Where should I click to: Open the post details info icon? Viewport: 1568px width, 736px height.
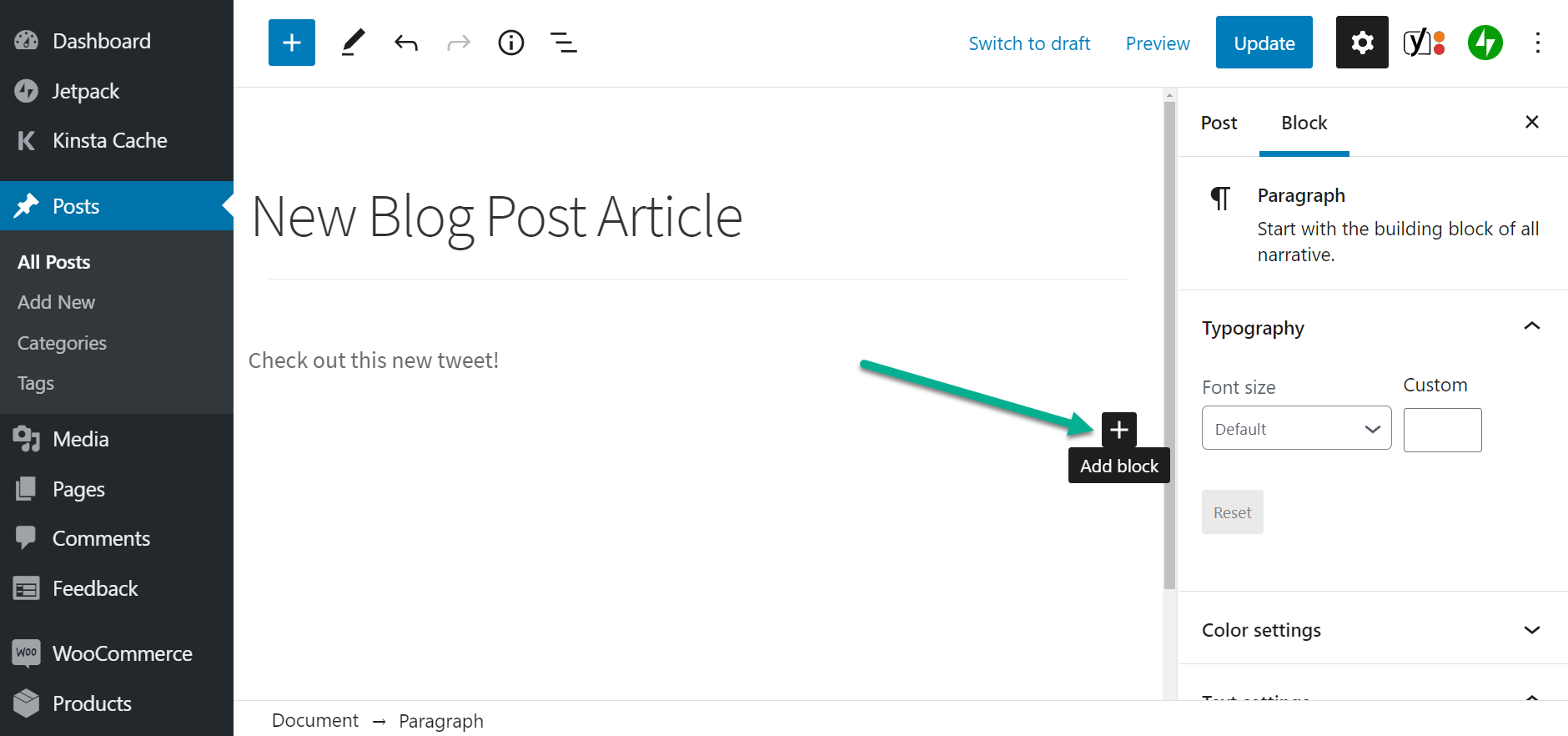point(510,43)
